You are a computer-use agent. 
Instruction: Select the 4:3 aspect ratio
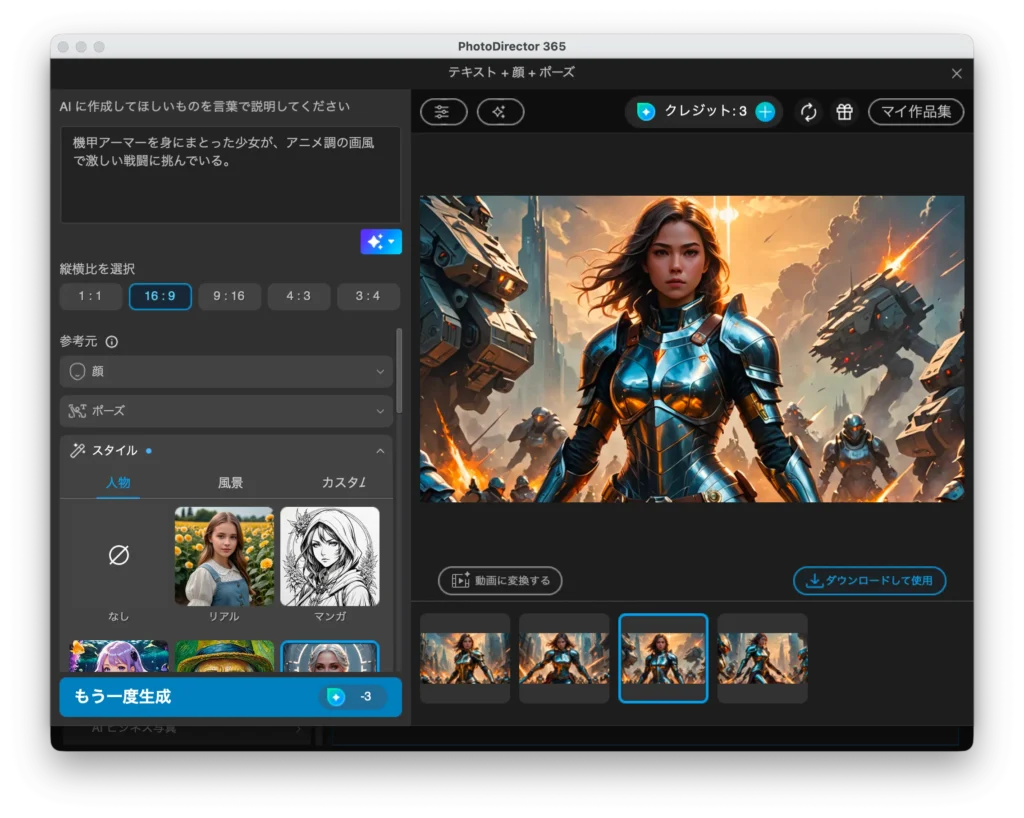click(299, 296)
